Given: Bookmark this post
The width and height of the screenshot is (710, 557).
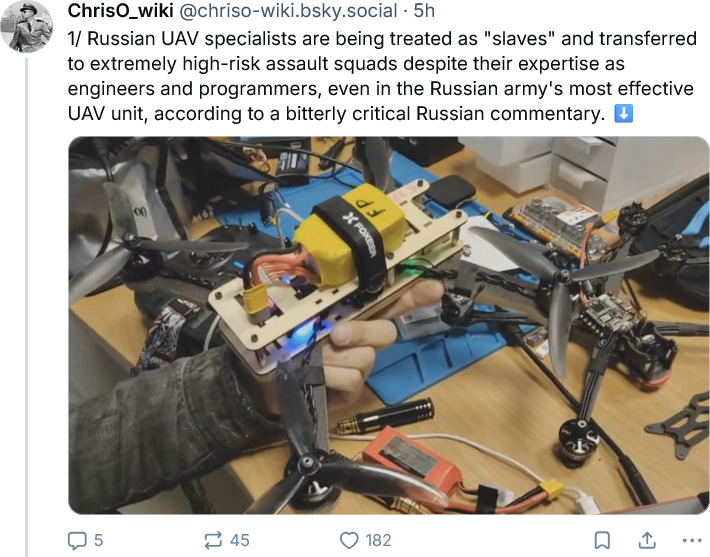Looking at the screenshot, I should pyautogui.click(x=602, y=540).
